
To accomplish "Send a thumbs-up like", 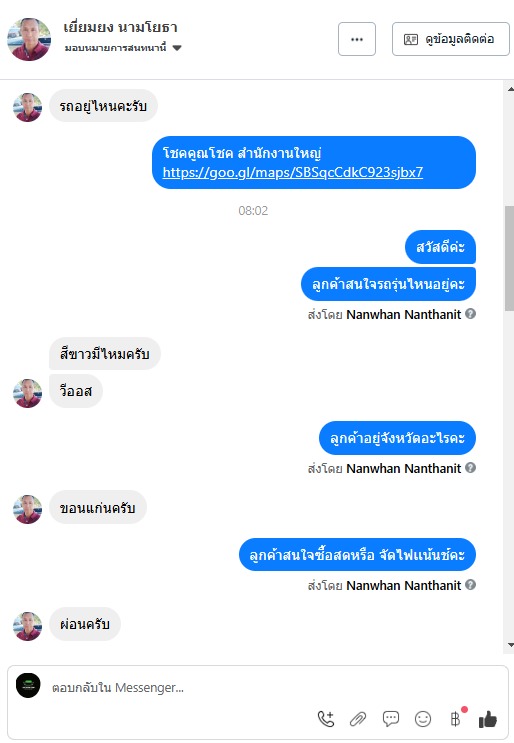I will coord(487,719).
